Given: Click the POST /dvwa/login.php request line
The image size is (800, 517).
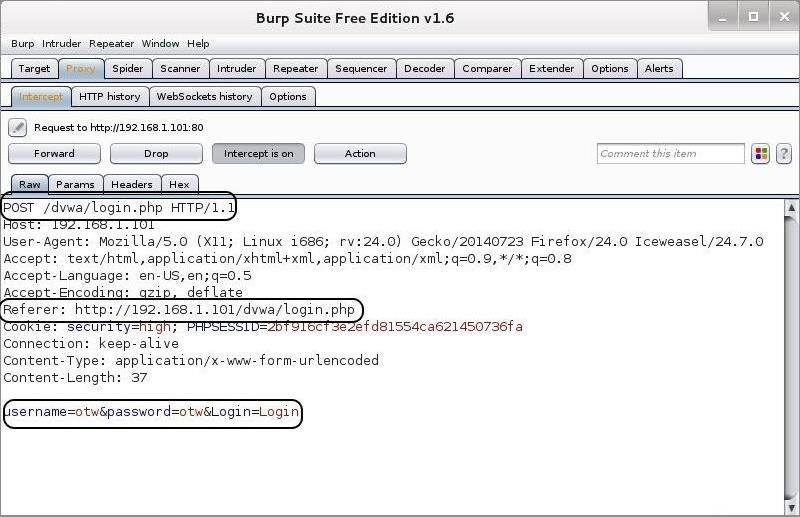Looking at the screenshot, I should point(119,208).
